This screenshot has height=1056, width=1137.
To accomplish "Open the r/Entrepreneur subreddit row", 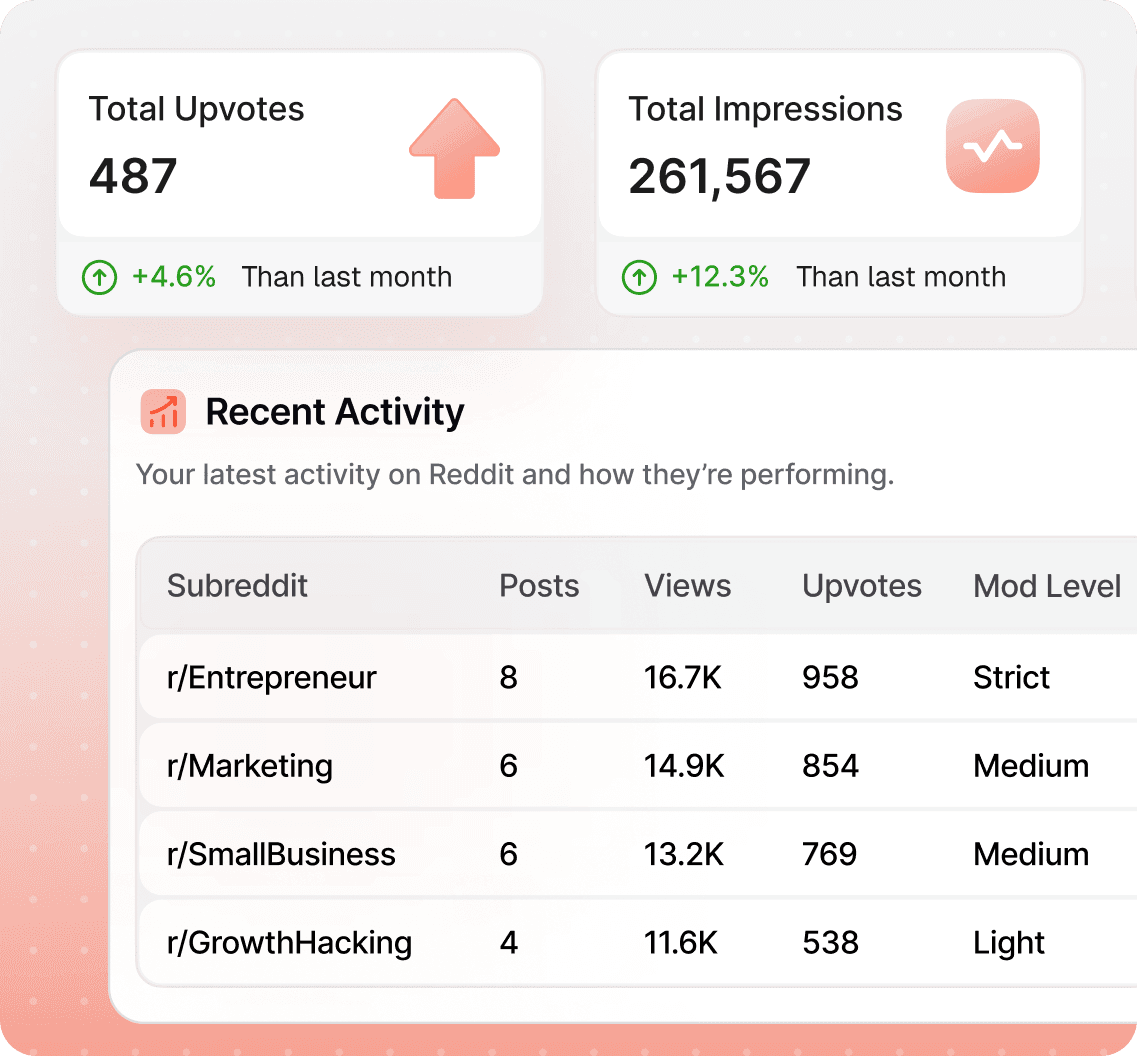I will [271, 678].
